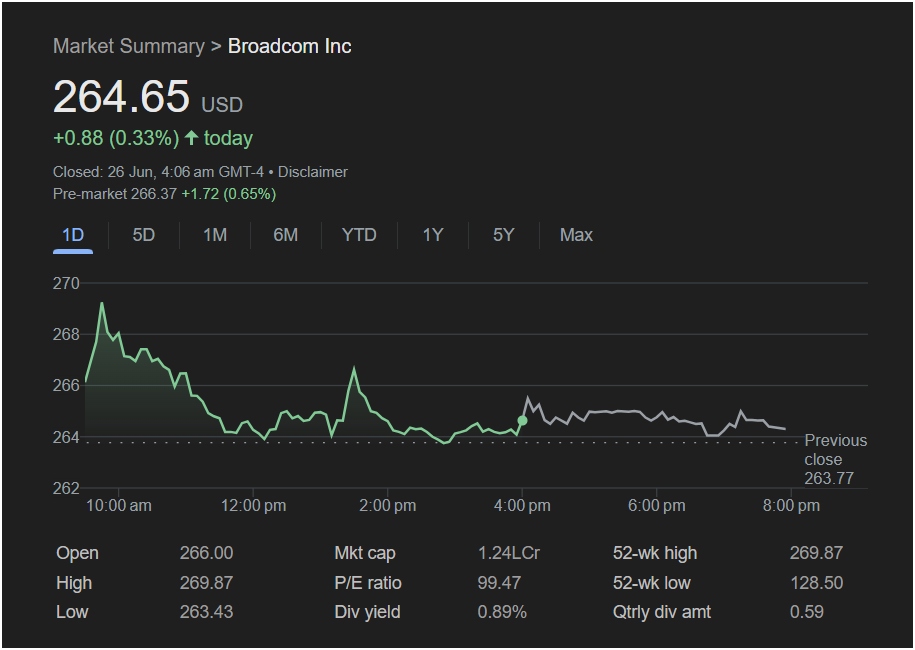Viewport: 915px width, 650px height.
Task: Click the Div yield label
Action: (368, 612)
